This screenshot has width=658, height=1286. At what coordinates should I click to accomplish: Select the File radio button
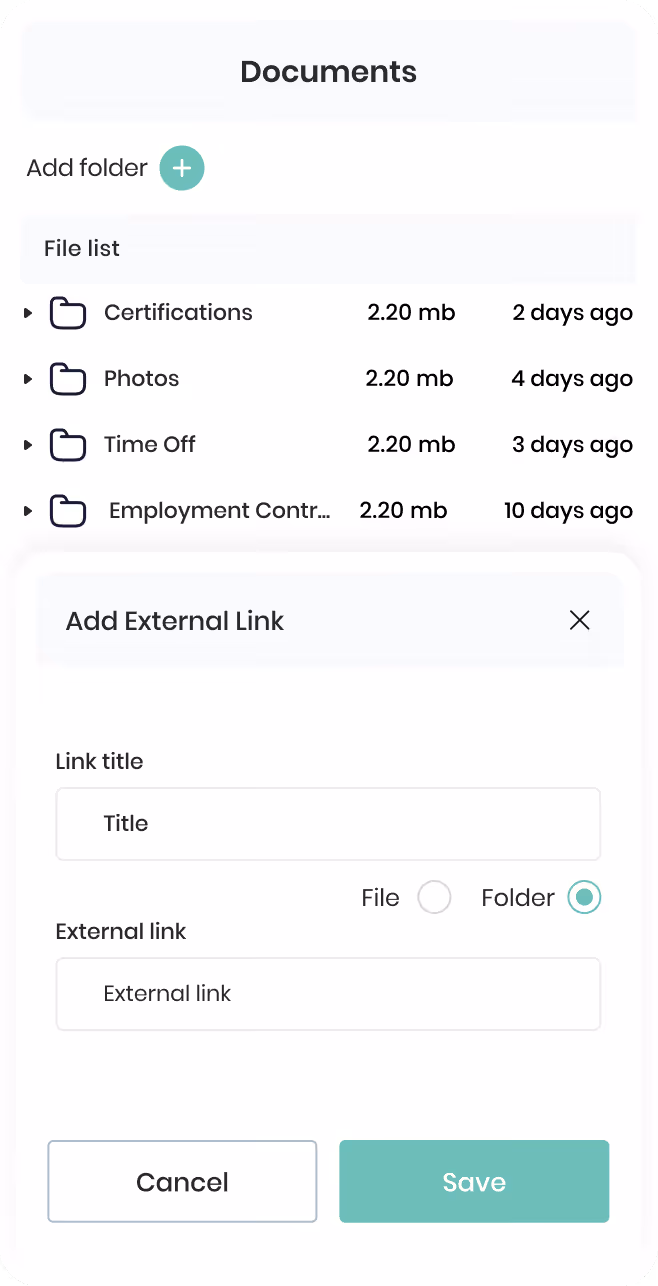tap(434, 897)
